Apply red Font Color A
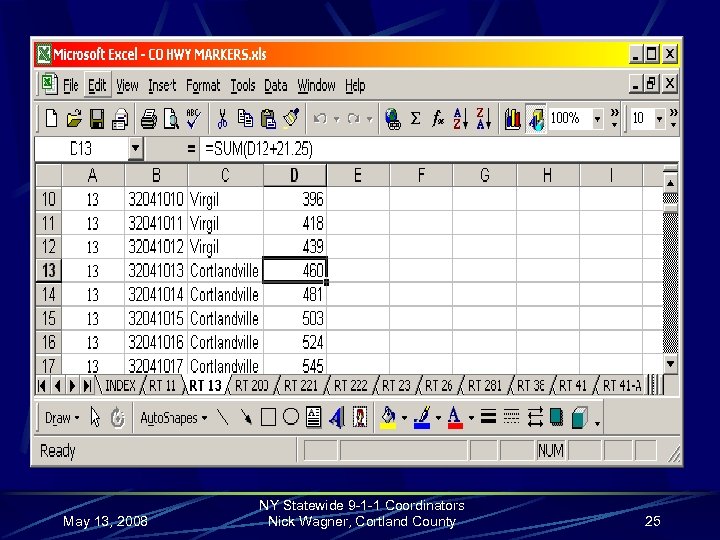This screenshot has height=540, width=720. pyautogui.click(x=455, y=417)
